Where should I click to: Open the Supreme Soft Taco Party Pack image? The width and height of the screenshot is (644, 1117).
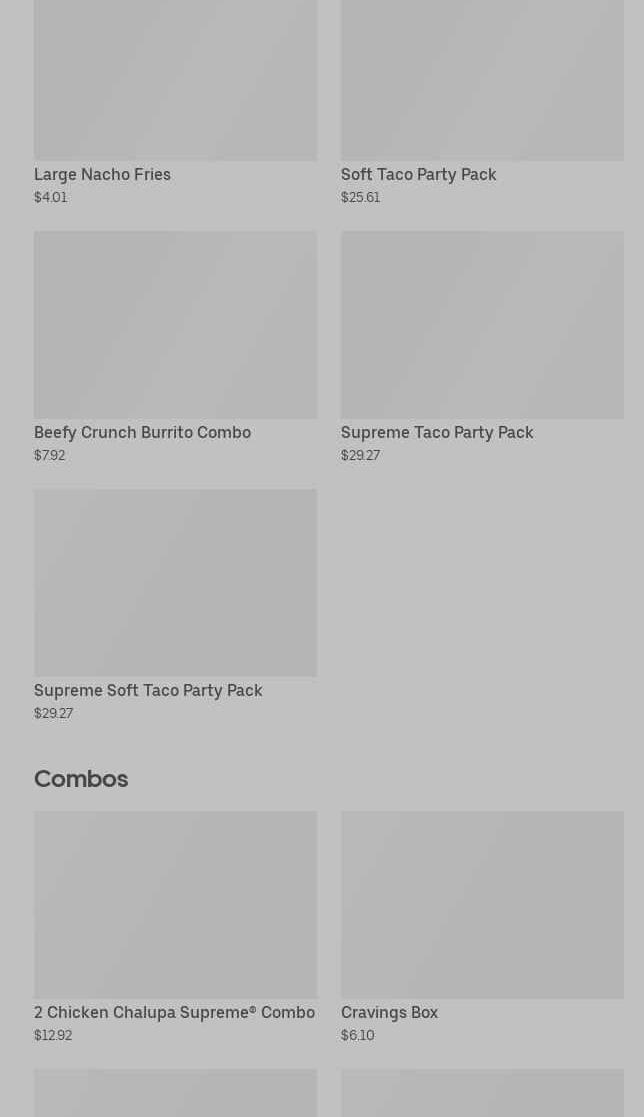click(x=175, y=583)
